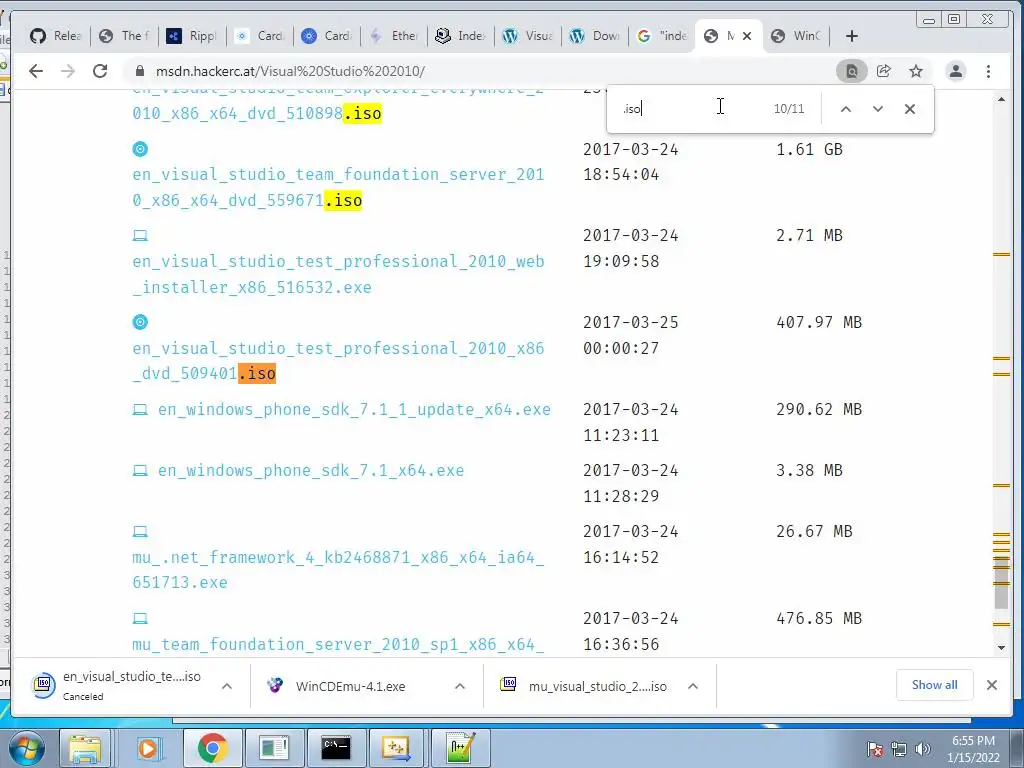Open the Command Prompt taskbar icon

[336, 748]
